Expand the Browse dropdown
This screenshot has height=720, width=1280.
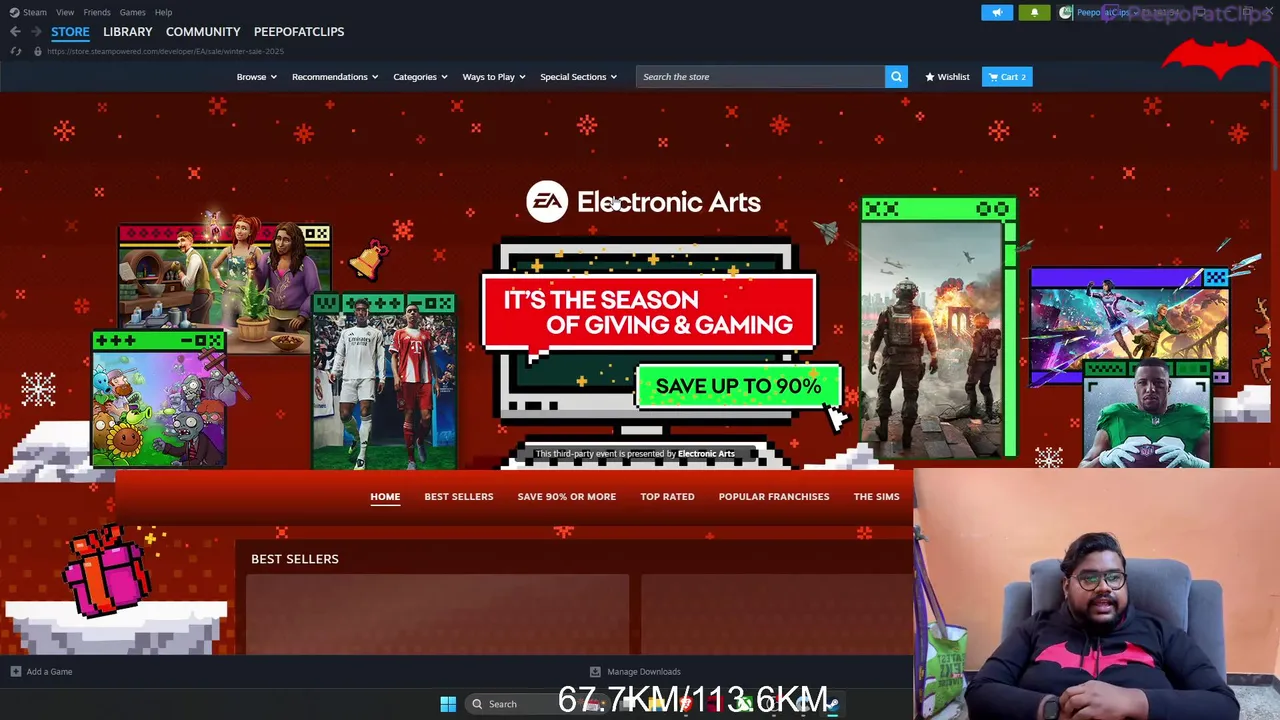tap(257, 77)
